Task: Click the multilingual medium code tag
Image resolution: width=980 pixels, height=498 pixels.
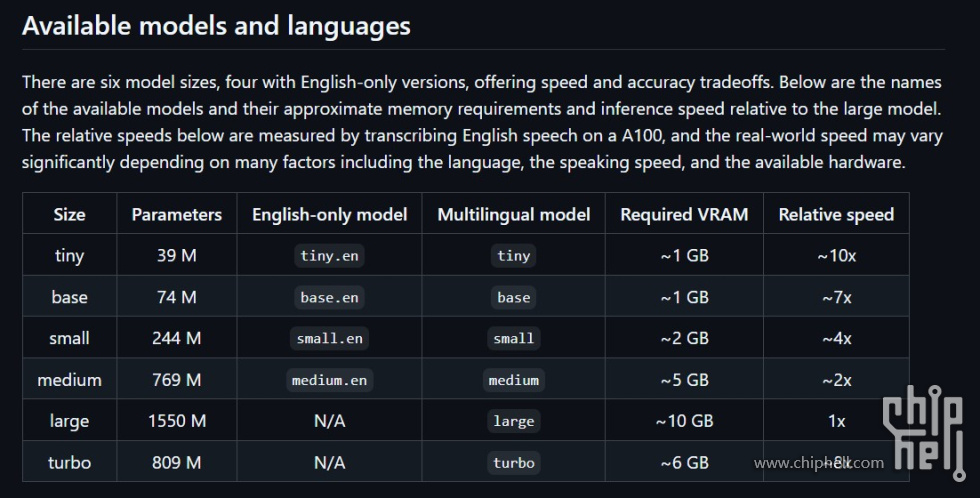Action: pos(514,380)
